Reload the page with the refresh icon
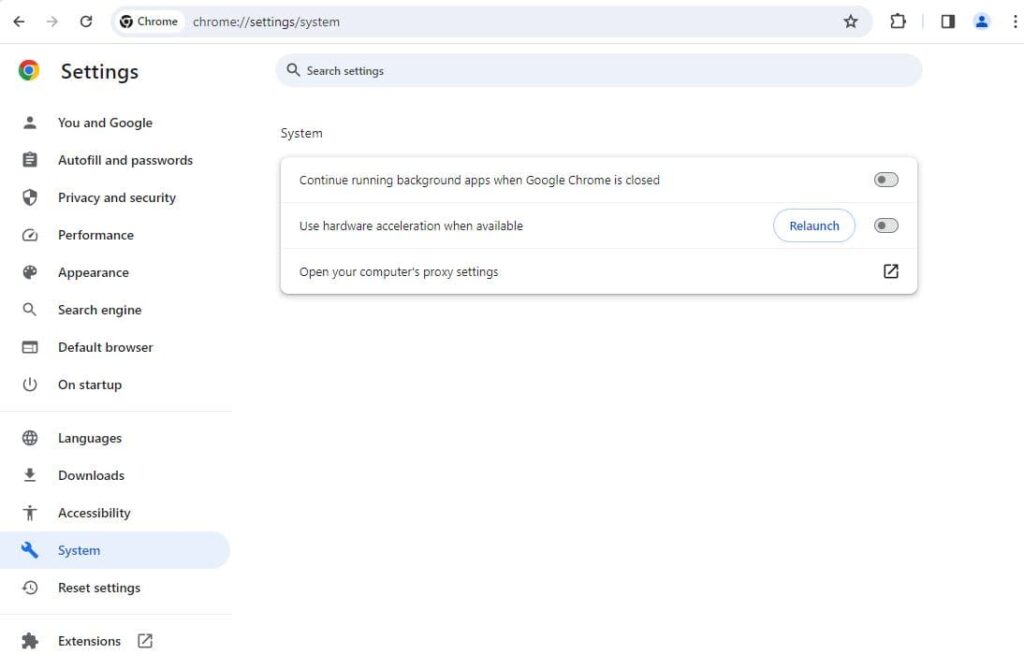The image size is (1024, 654). coord(86,21)
